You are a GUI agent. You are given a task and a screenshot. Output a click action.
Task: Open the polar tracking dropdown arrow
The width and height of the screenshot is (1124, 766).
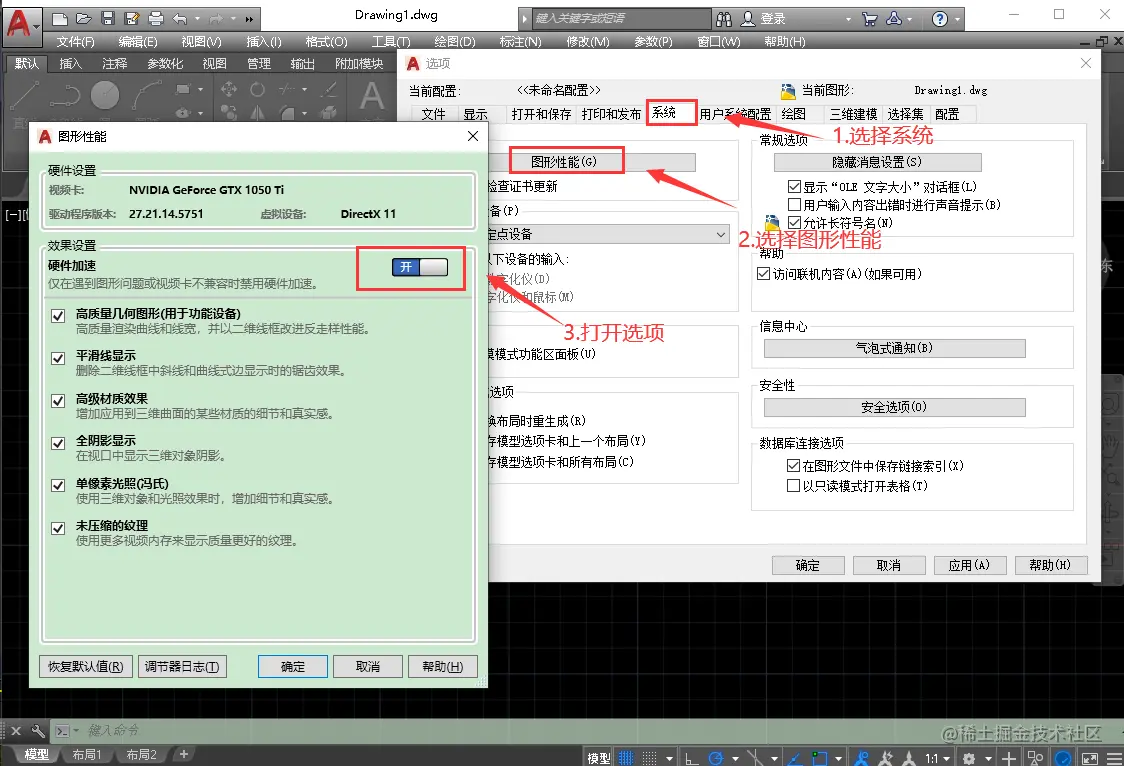[735, 758]
